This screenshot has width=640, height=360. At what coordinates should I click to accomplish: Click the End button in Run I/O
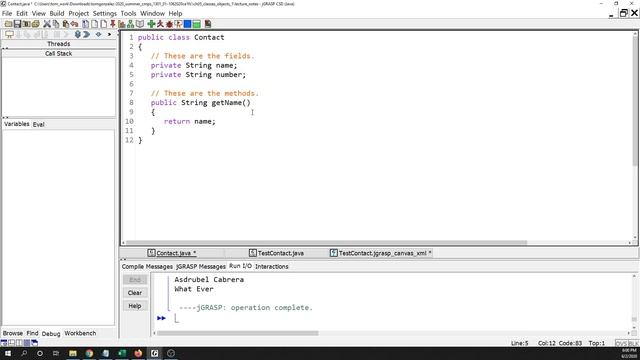pyautogui.click(x=135, y=280)
